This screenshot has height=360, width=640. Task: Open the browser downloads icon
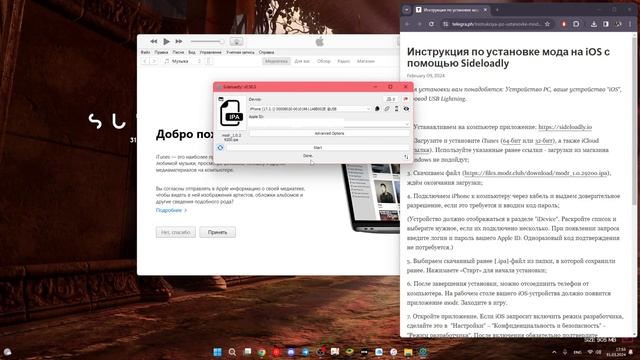pyautogui.click(x=594, y=24)
